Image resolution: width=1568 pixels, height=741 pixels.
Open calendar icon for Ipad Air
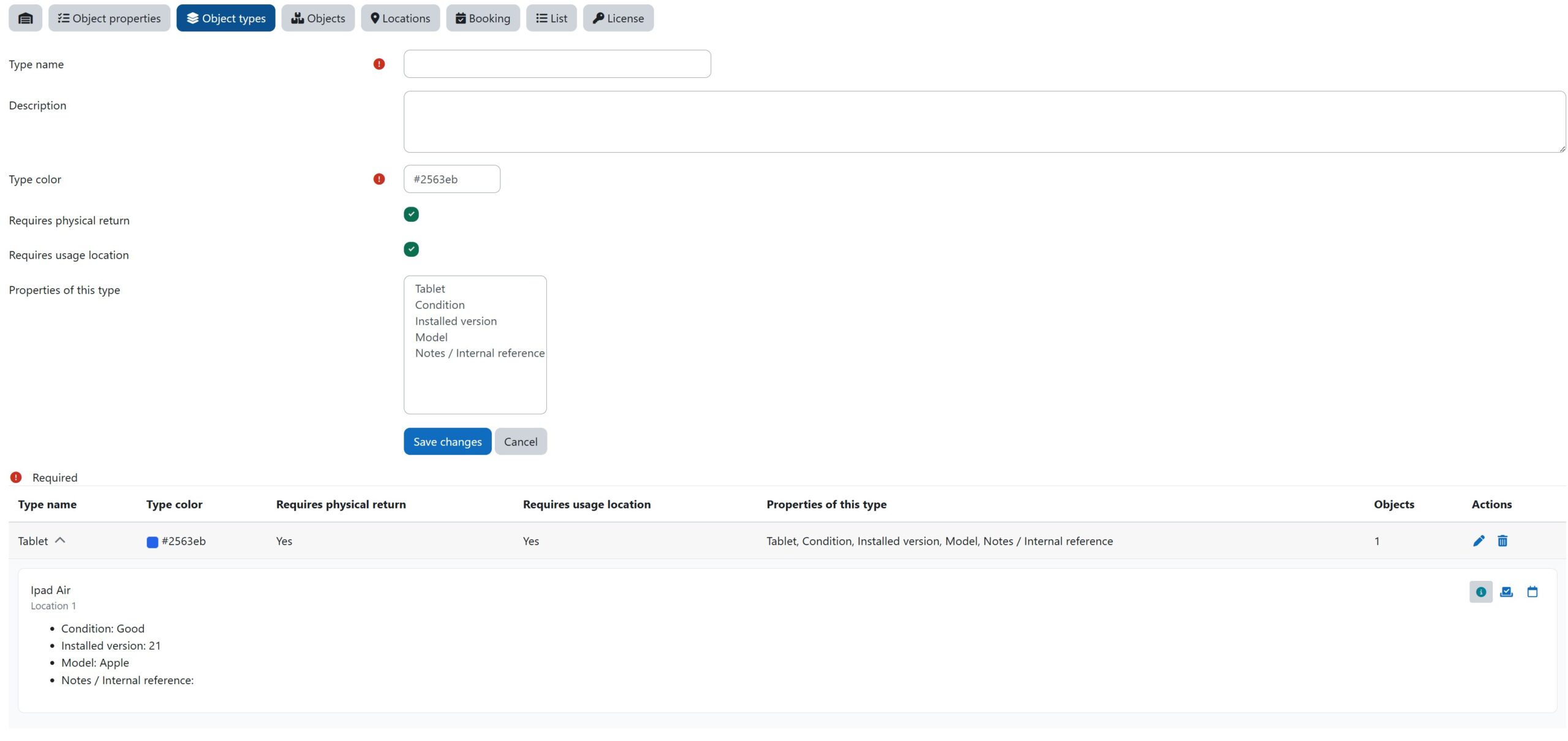[1532, 592]
